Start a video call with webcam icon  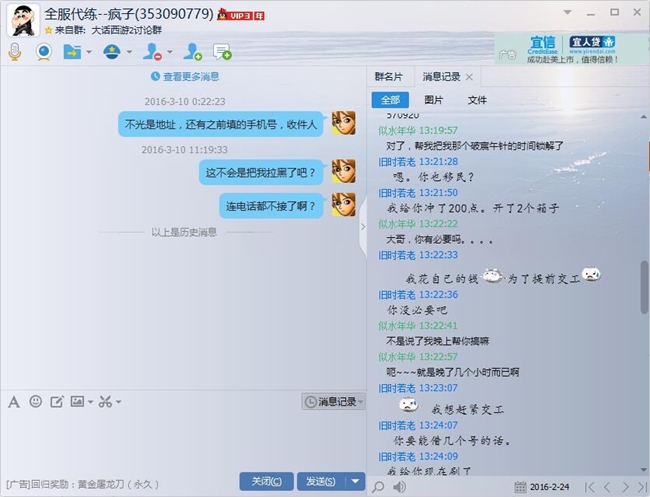pos(44,52)
